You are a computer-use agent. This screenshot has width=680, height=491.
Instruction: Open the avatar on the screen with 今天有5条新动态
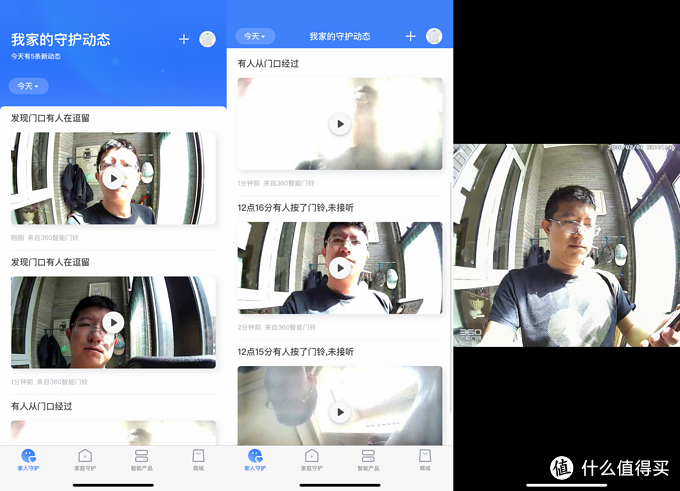[x=207, y=39]
